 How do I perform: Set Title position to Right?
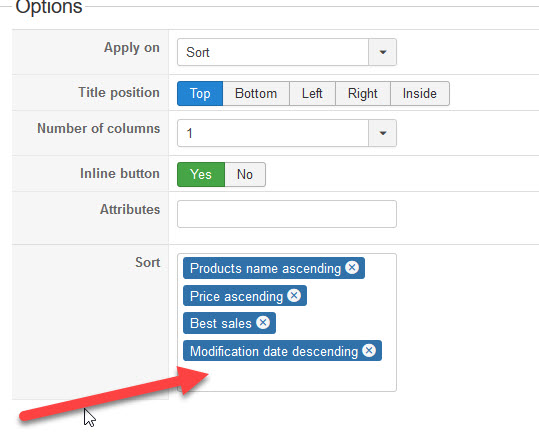point(363,94)
